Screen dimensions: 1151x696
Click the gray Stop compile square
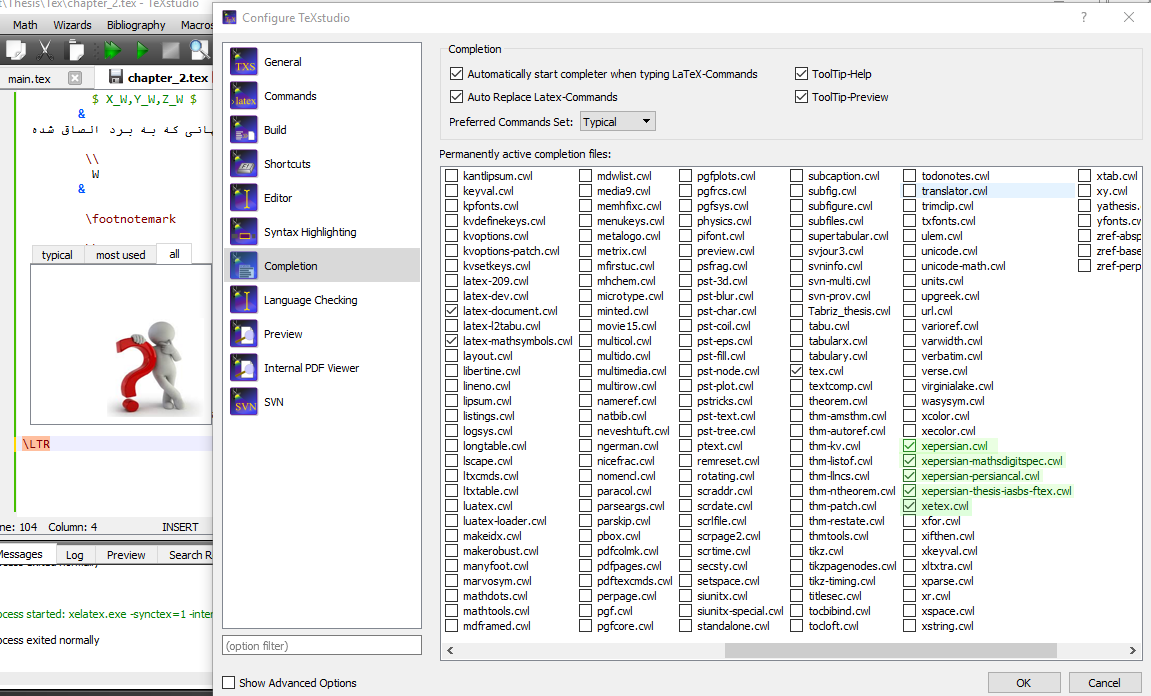pos(170,50)
